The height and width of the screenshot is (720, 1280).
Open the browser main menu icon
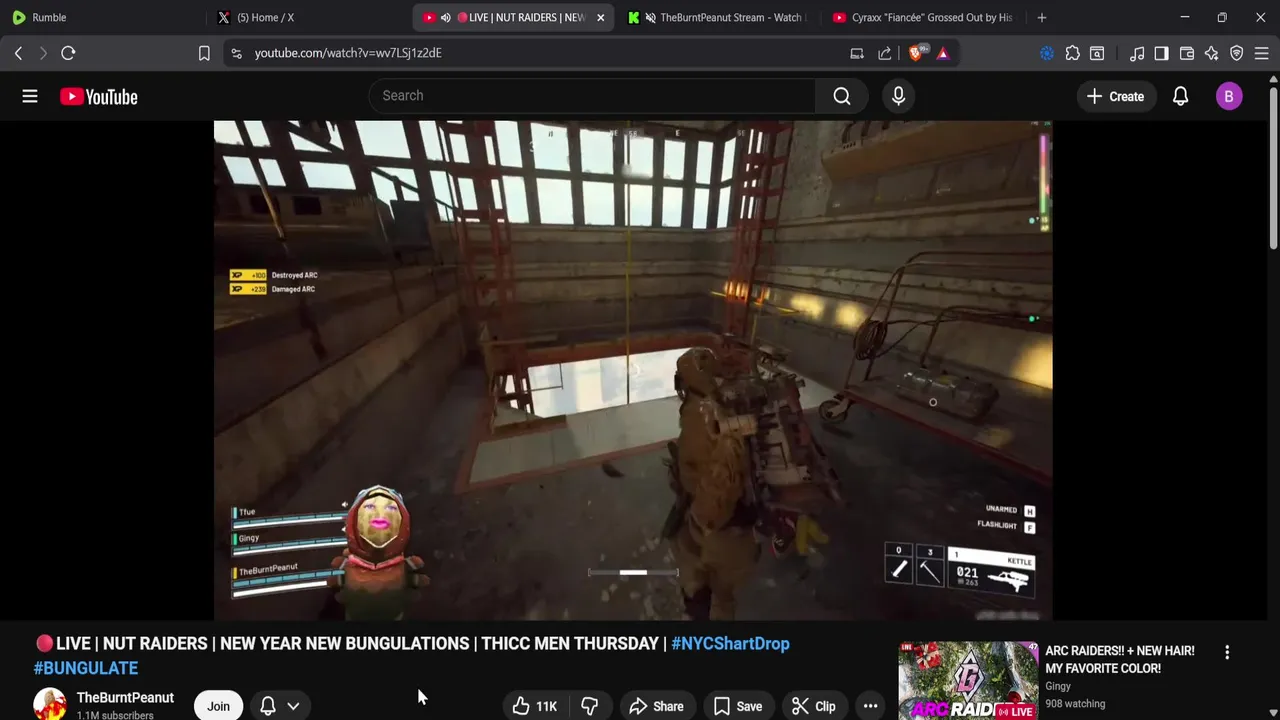pos(1262,53)
